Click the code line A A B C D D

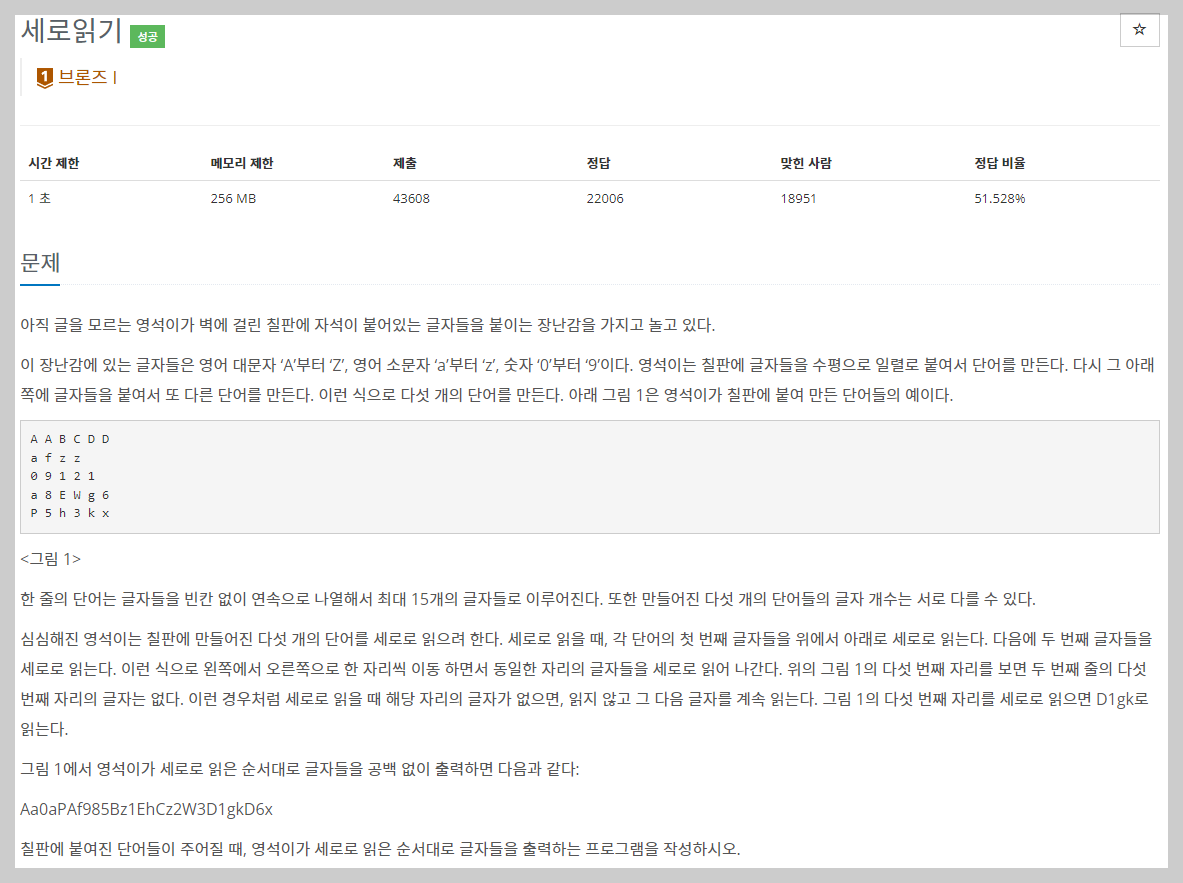click(70, 439)
